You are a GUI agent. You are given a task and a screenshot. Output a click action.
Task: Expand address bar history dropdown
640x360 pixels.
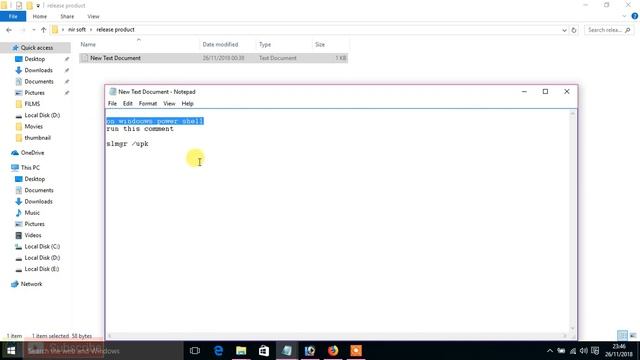point(564,30)
